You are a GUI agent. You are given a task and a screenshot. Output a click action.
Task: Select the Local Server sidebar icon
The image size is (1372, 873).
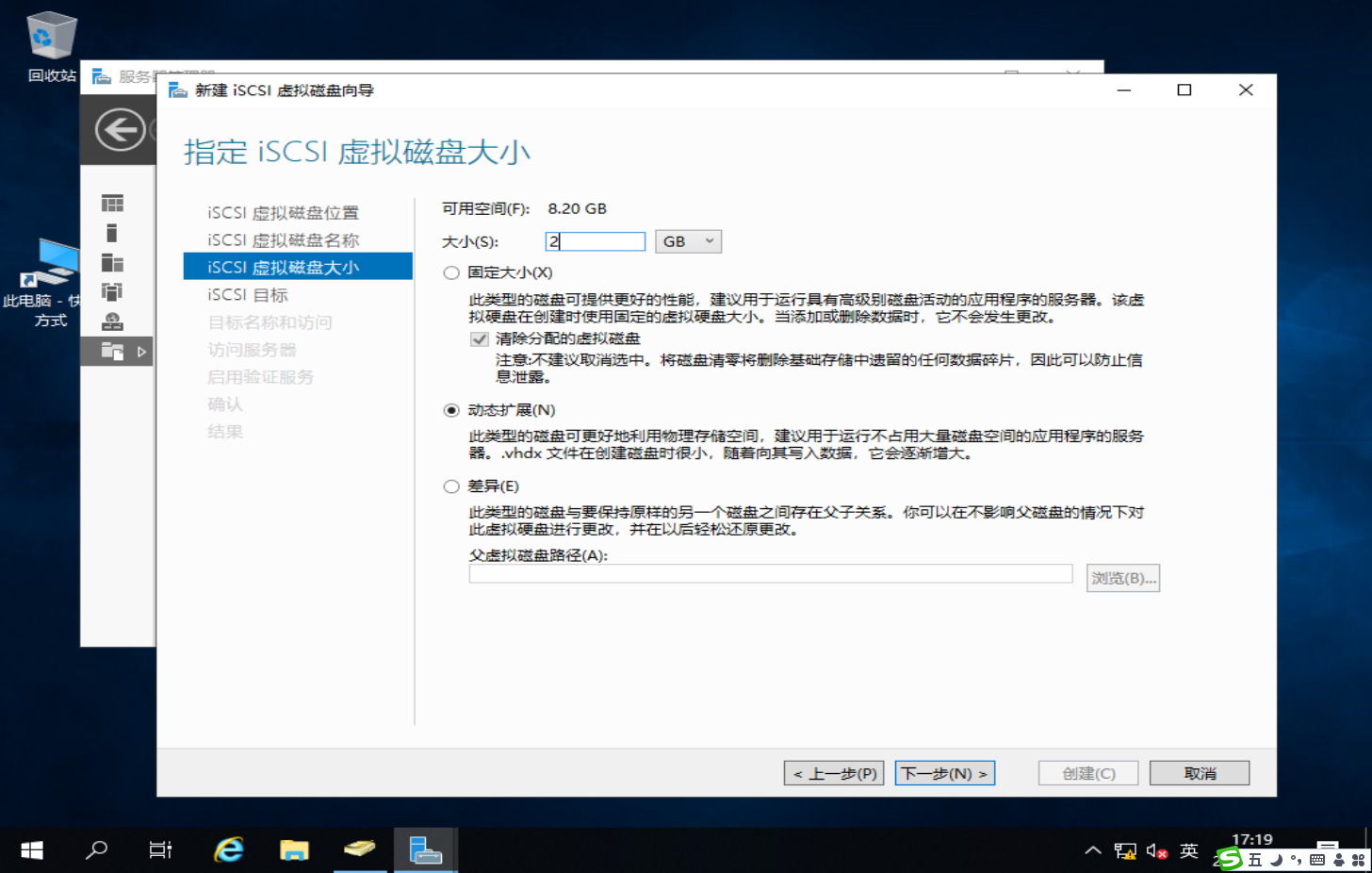coord(112,233)
